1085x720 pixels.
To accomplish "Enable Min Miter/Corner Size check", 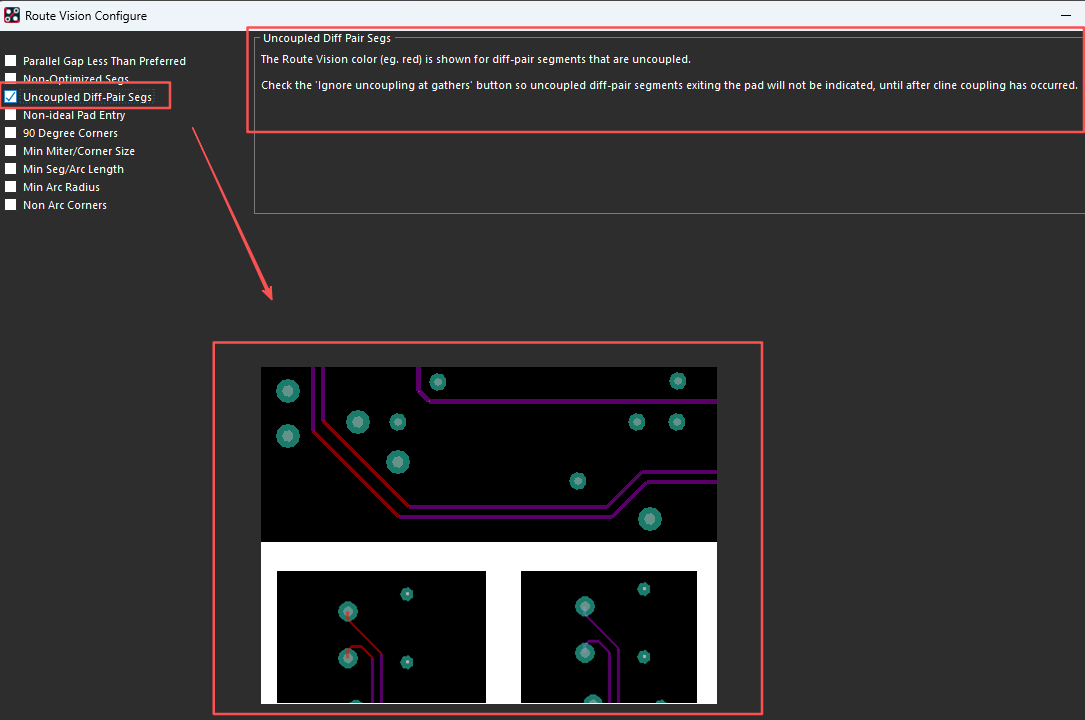I will [x=11, y=151].
